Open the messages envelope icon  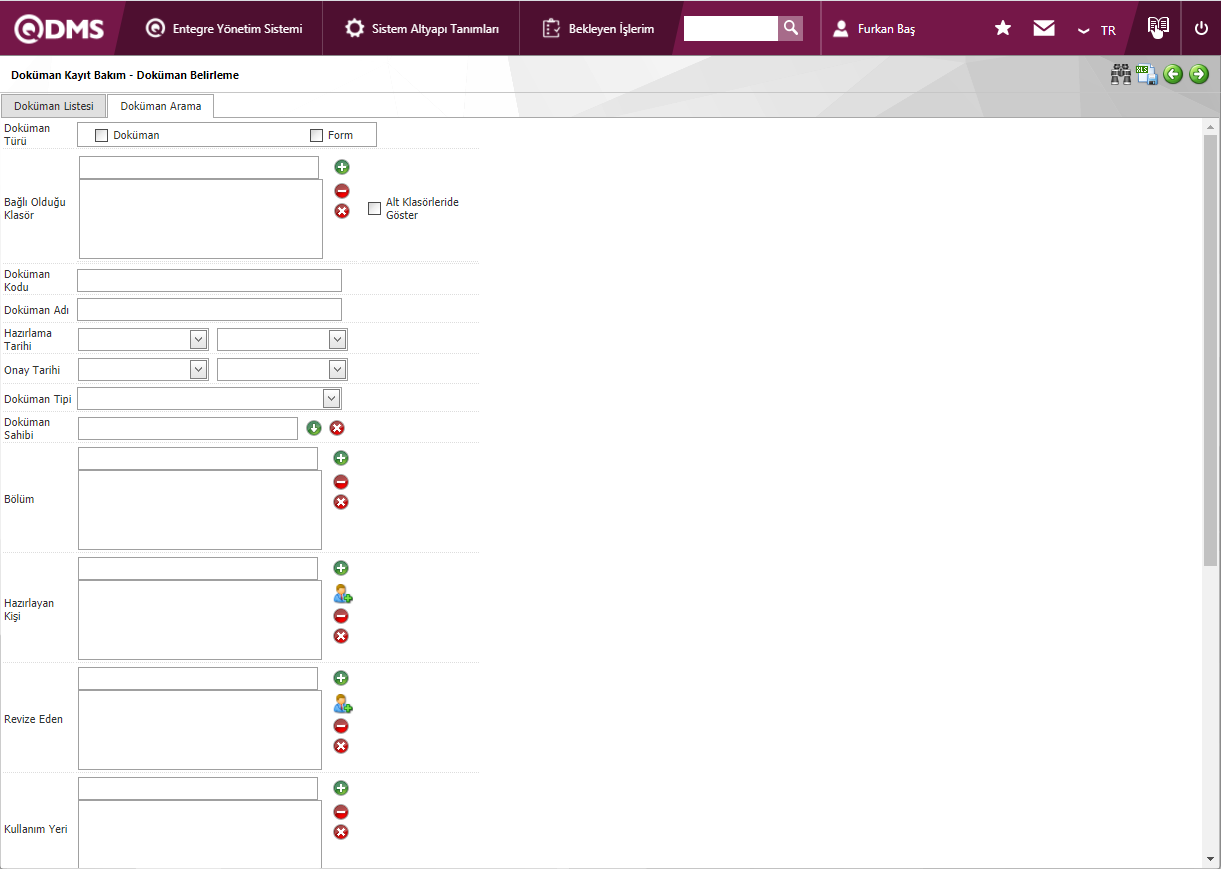click(1044, 28)
